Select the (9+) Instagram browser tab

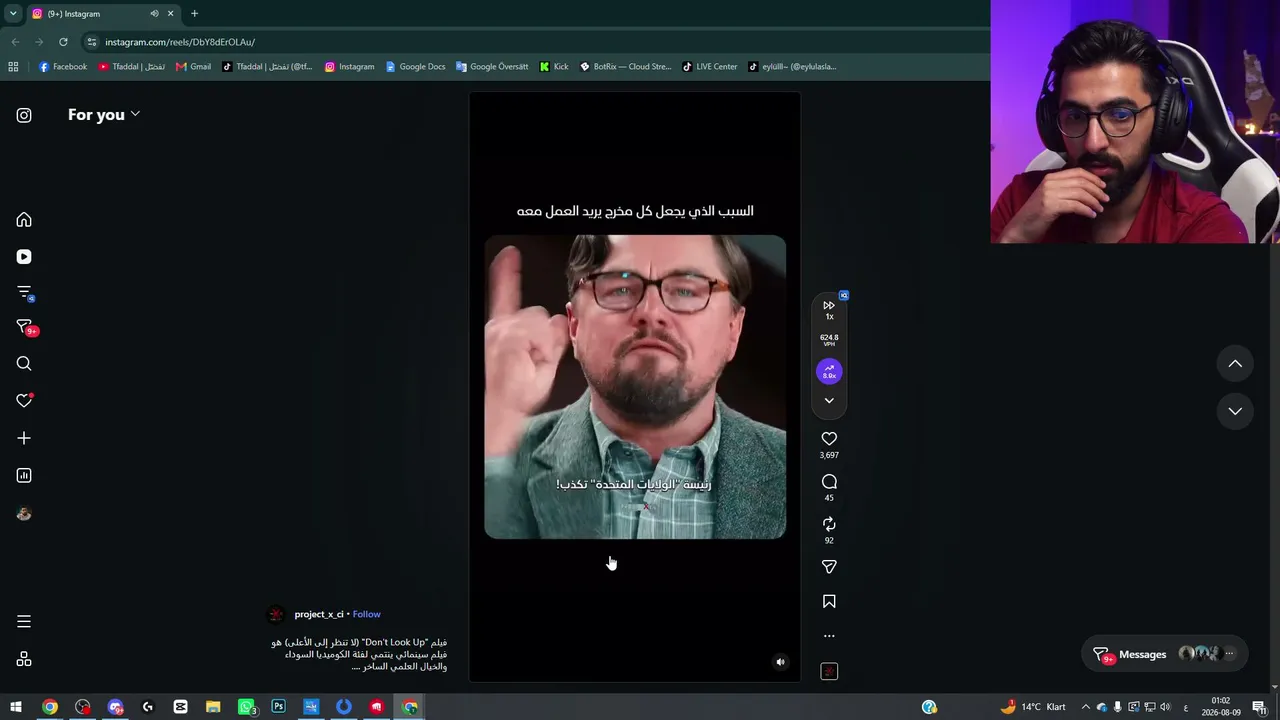point(103,14)
